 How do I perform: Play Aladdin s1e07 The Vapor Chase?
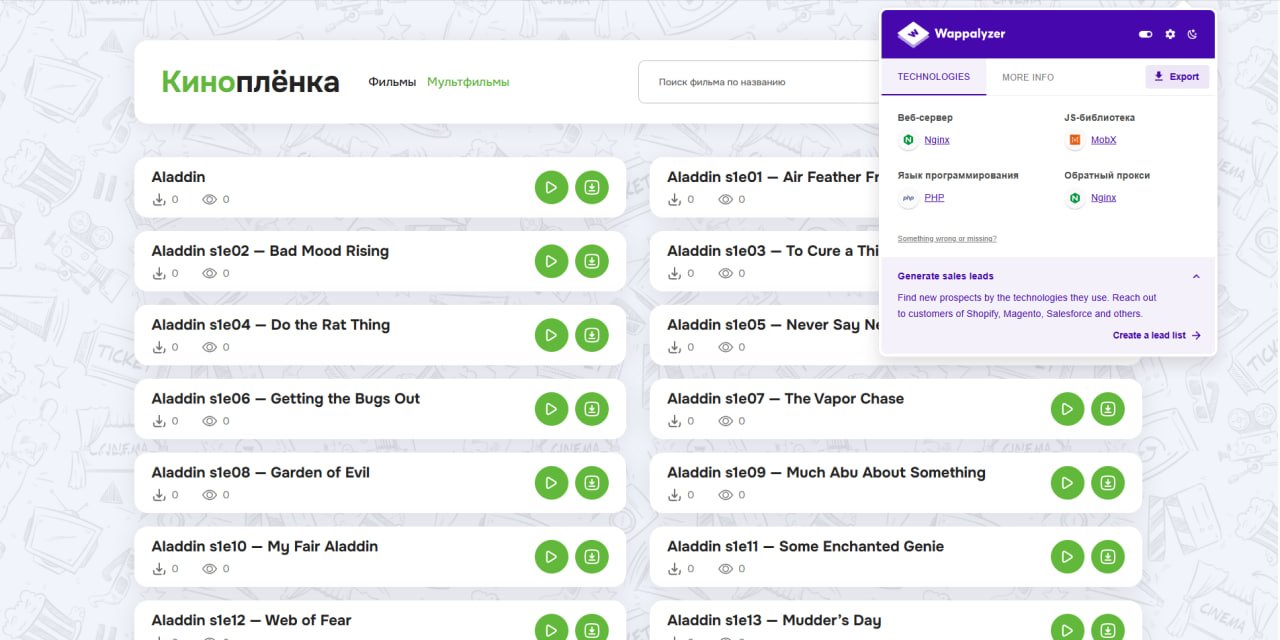pos(1067,409)
